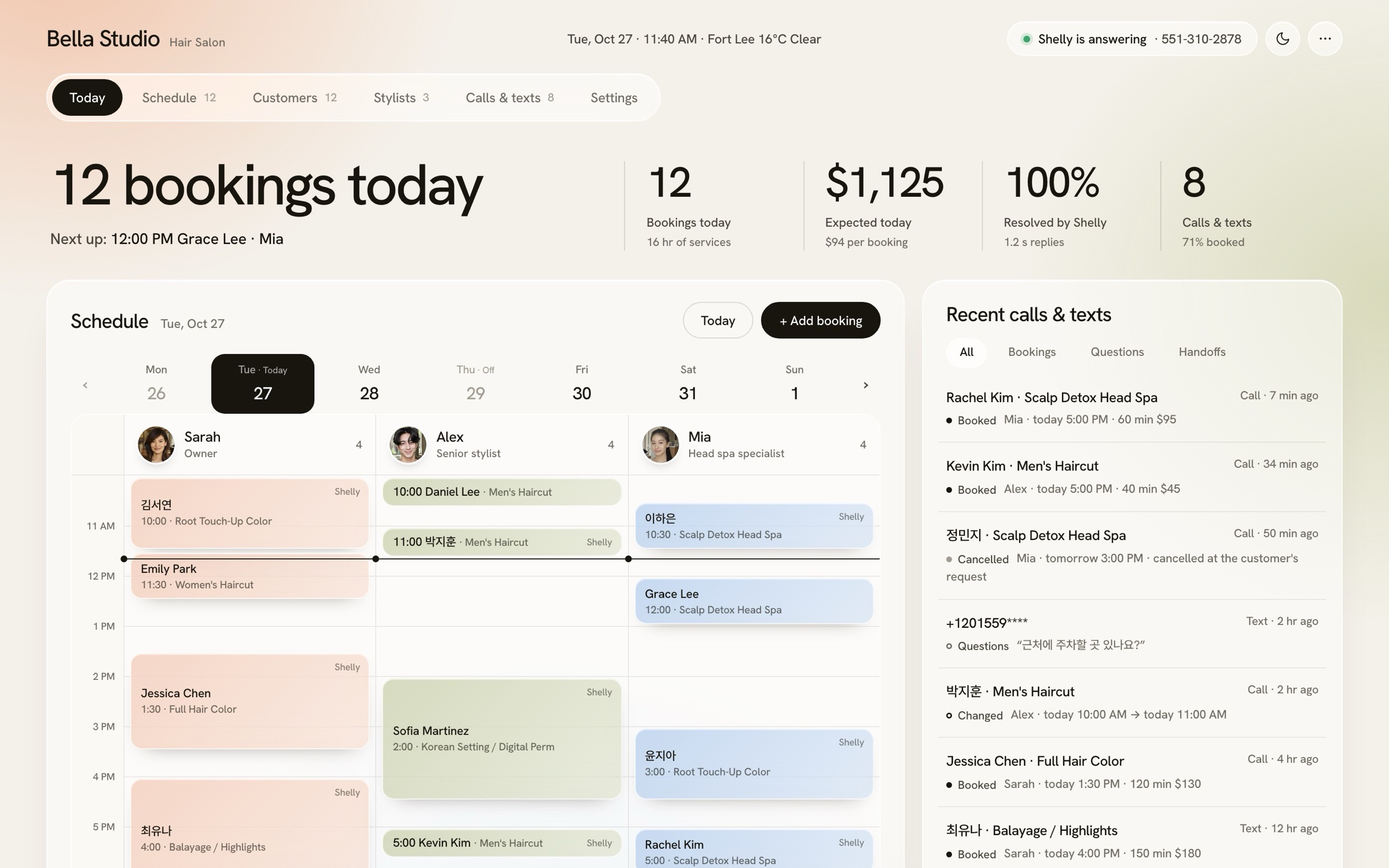The width and height of the screenshot is (1389, 868).
Task: Open Grace Lee 12:00 Scalp Detox booking
Action: (754, 601)
